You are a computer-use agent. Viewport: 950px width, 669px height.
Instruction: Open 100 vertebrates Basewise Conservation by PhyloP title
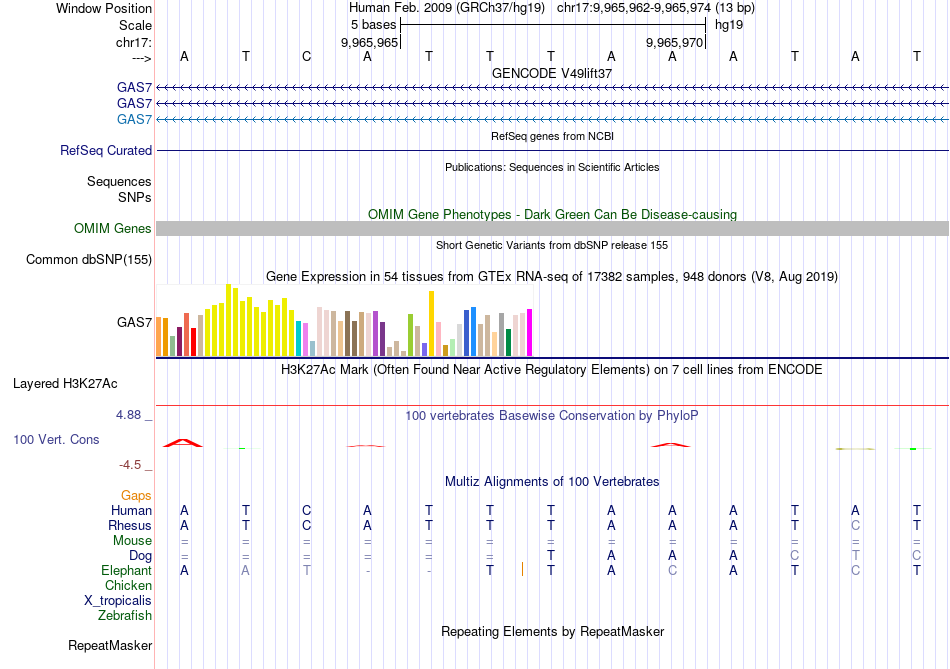pyautogui.click(x=552, y=416)
